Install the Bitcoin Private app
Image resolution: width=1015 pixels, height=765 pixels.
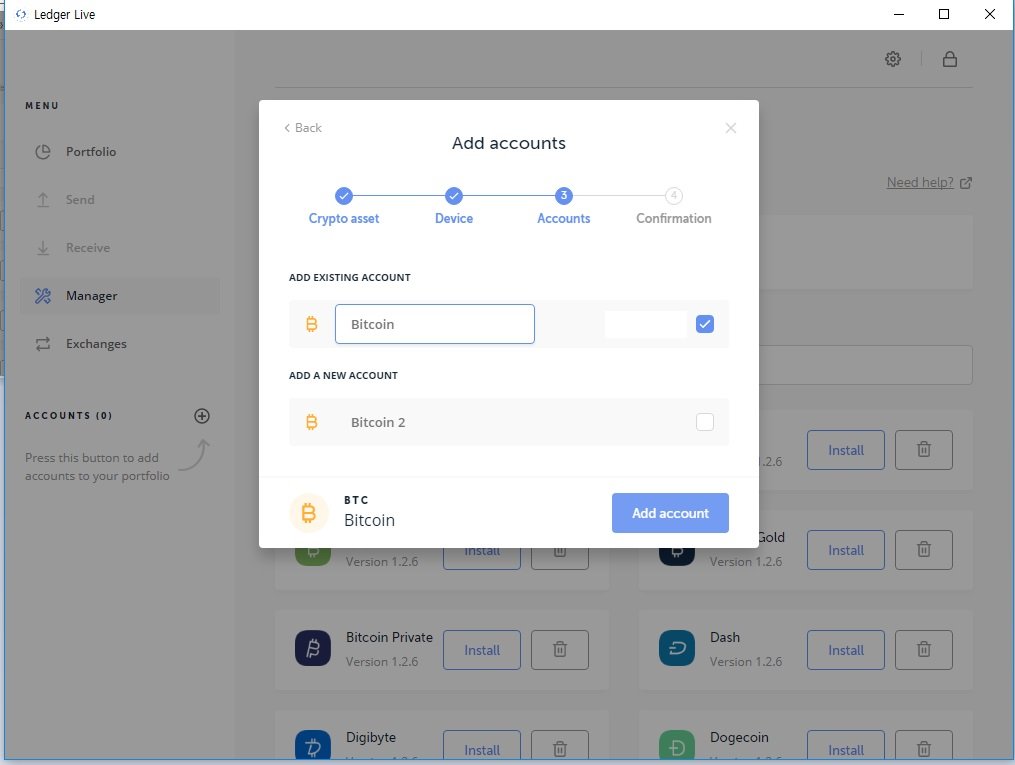point(482,650)
